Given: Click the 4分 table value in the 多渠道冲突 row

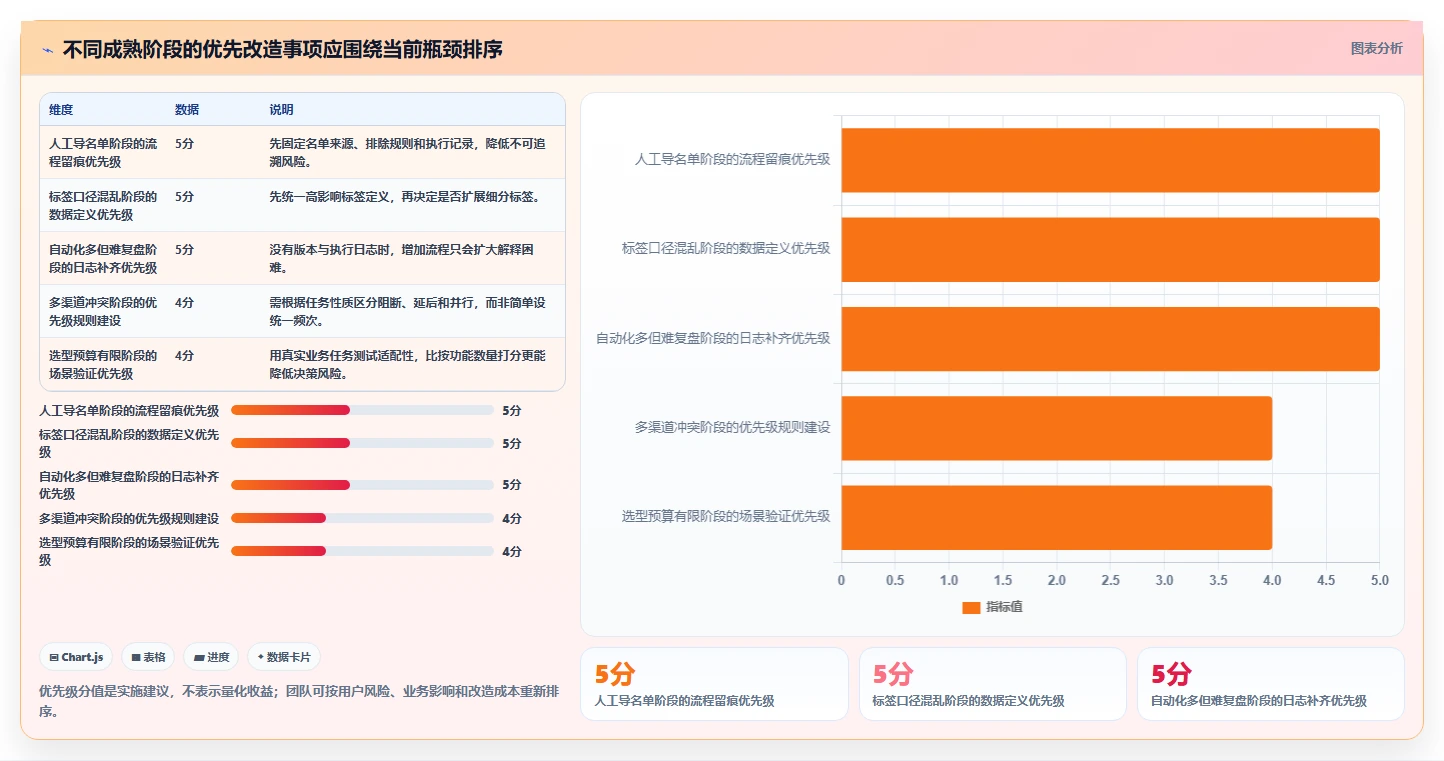Looking at the screenshot, I should point(184,302).
